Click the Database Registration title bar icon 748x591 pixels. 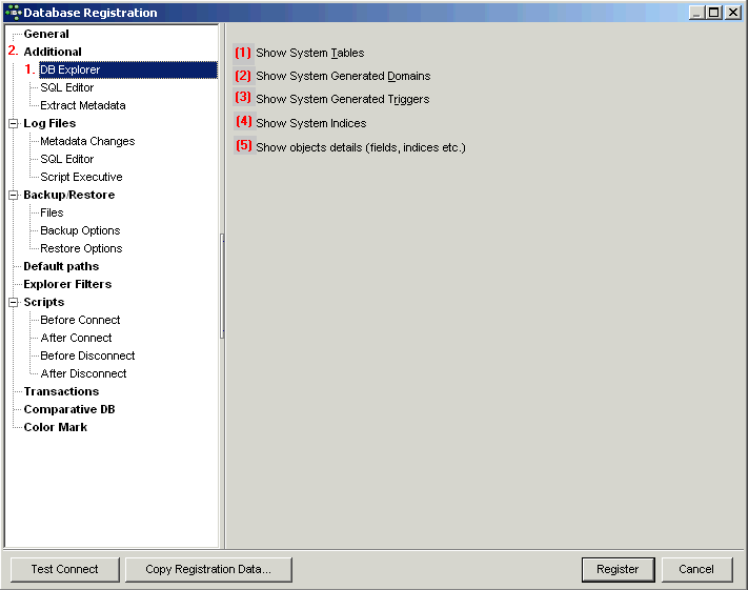(13, 12)
